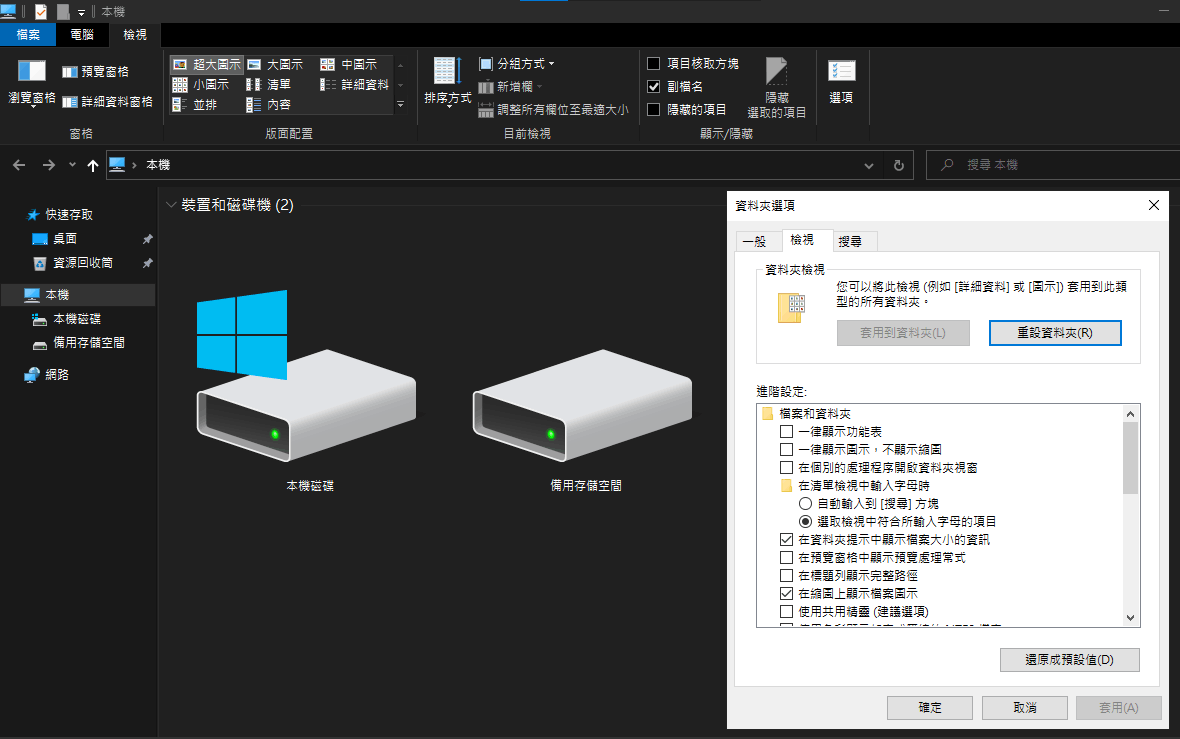Image resolution: width=1180 pixels, height=739 pixels.
Task: Check 使用共用精靈 (建議選項)
Action: [x=786, y=612]
